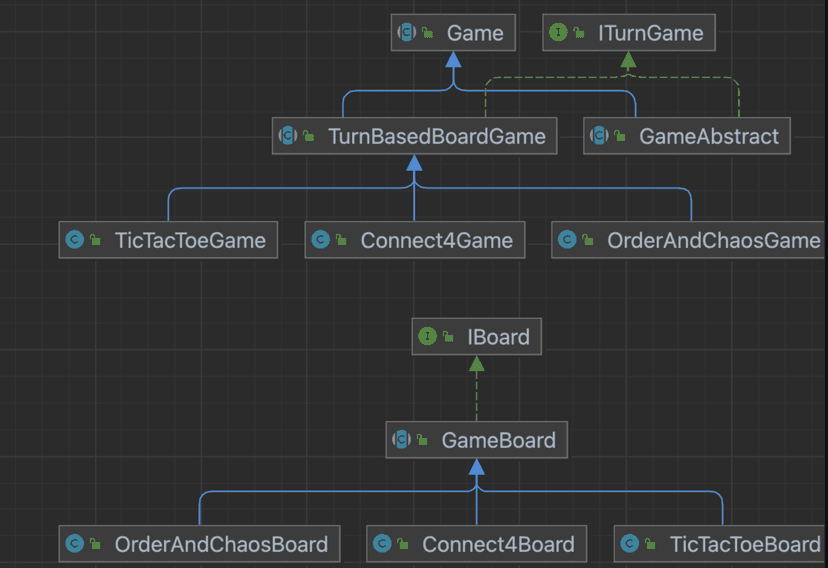Click the abstract class icon on GameAbstract
828x568 pixels.
tap(599, 136)
